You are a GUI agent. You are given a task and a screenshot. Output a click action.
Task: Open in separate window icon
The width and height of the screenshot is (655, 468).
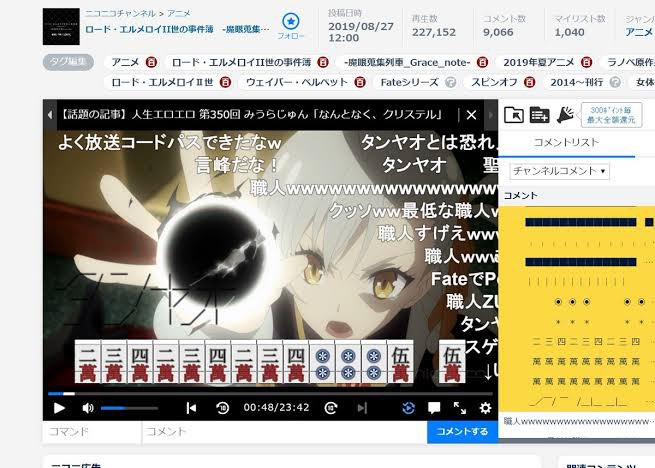click(x=514, y=114)
